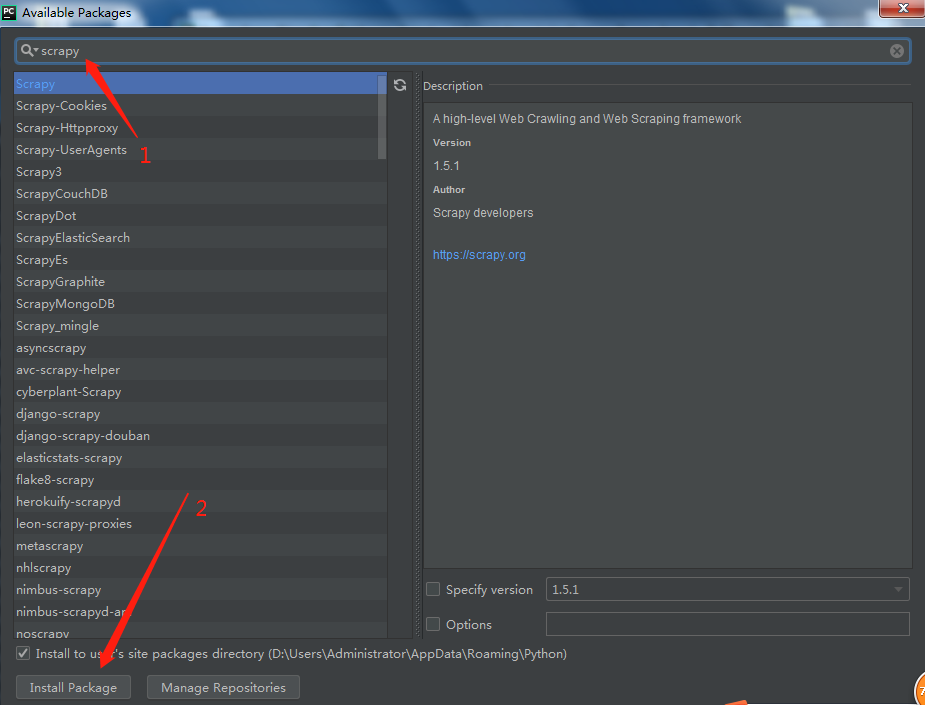Select Scrapy-Cookies in the list
The image size is (925, 705).
pyautogui.click(x=200, y=106)
